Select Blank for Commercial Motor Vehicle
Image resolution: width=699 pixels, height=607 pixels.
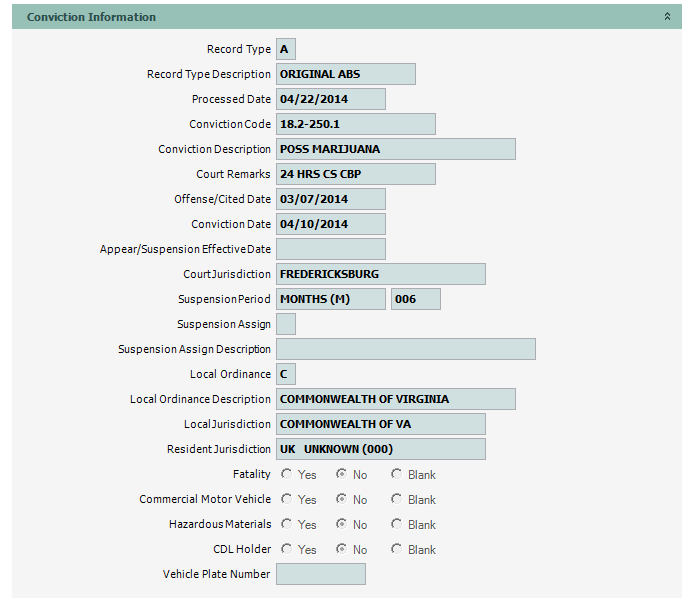click(x=397, y=499)
